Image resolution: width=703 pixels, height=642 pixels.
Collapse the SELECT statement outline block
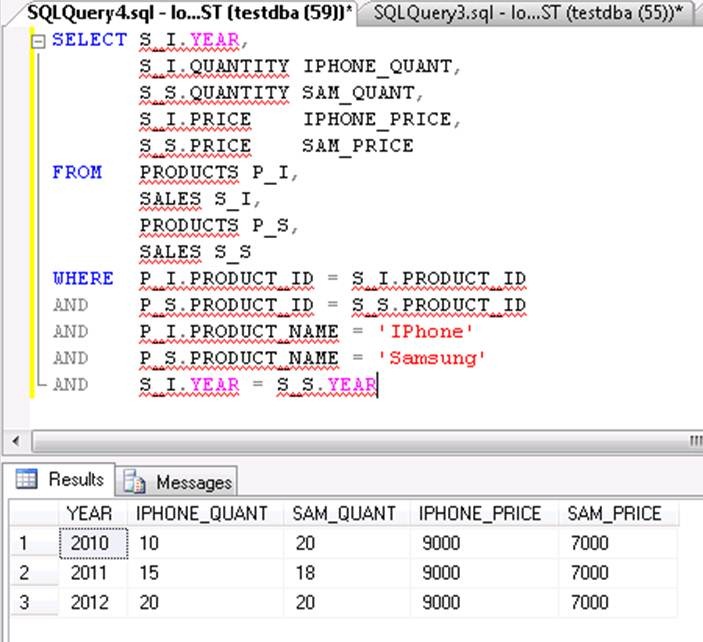[x=39, y=42]
